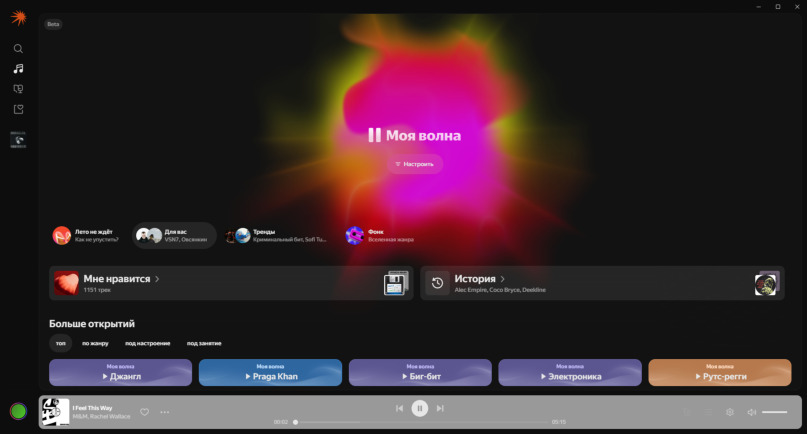Open the Collection sidebar icon with heart
The height and width of the screenshot is (434, 807).
click(x=18, y=109)
